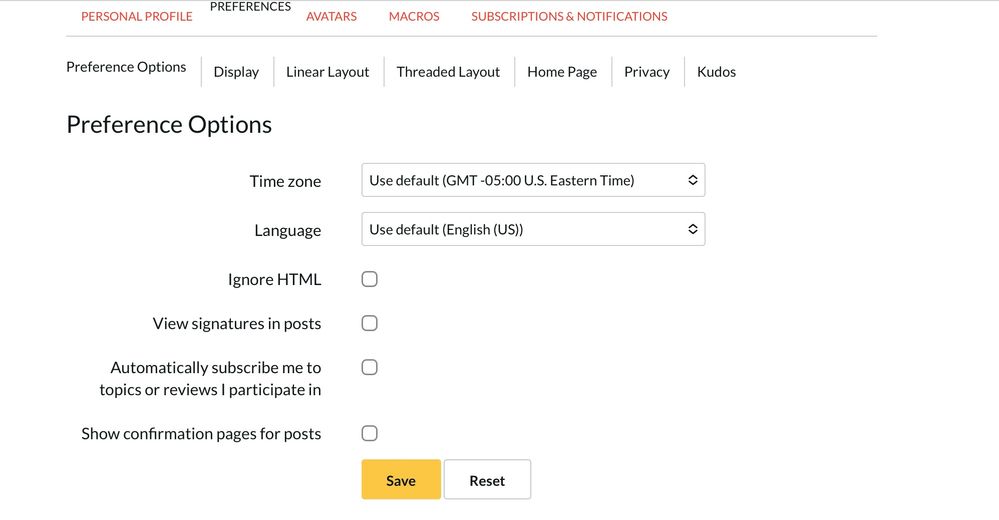Go to Home Page preferences
The height and width of the screenshot is (520, 999).
tap(562, 72)
